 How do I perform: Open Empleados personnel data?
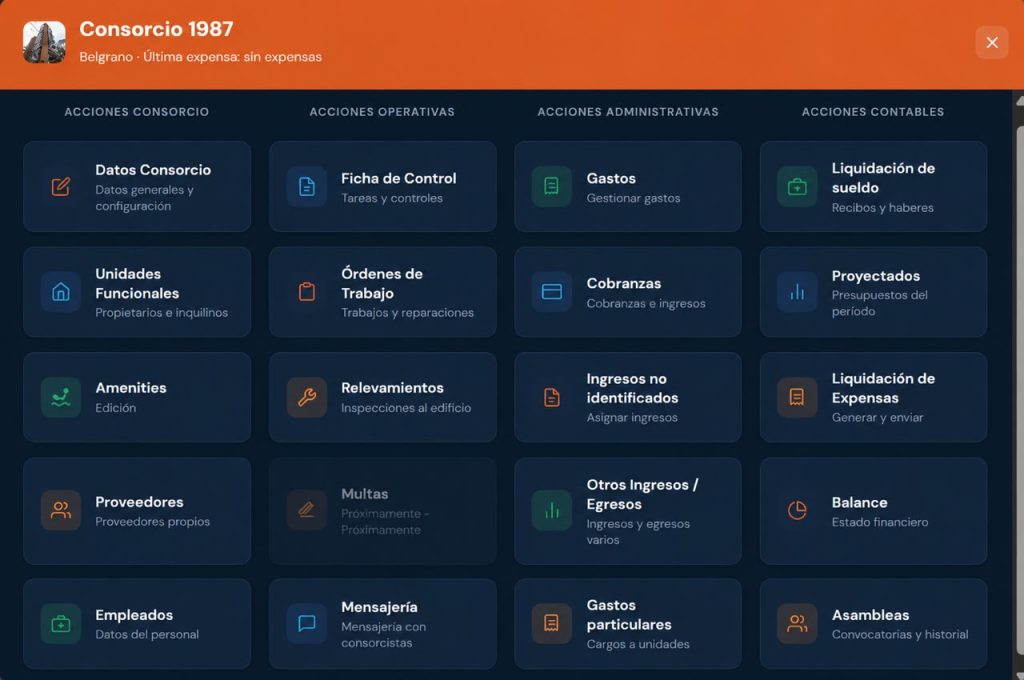pos(137,623)
